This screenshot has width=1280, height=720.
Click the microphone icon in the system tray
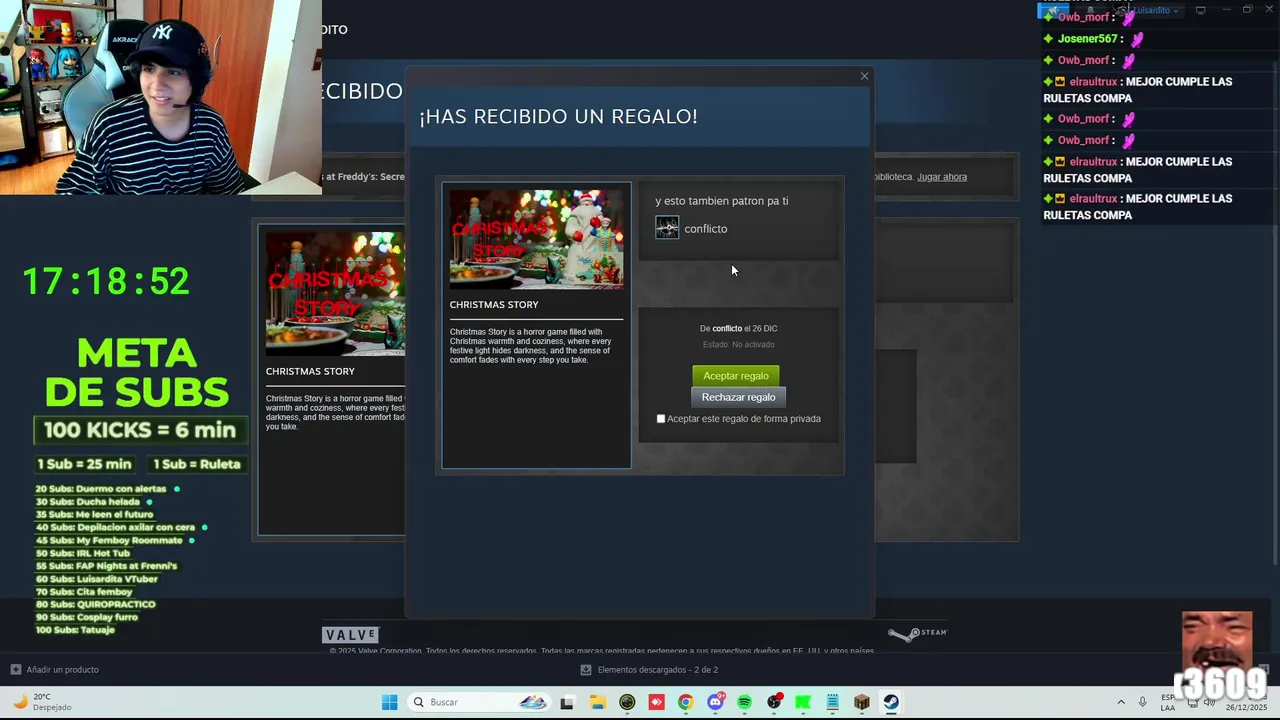coord(1143,702)
